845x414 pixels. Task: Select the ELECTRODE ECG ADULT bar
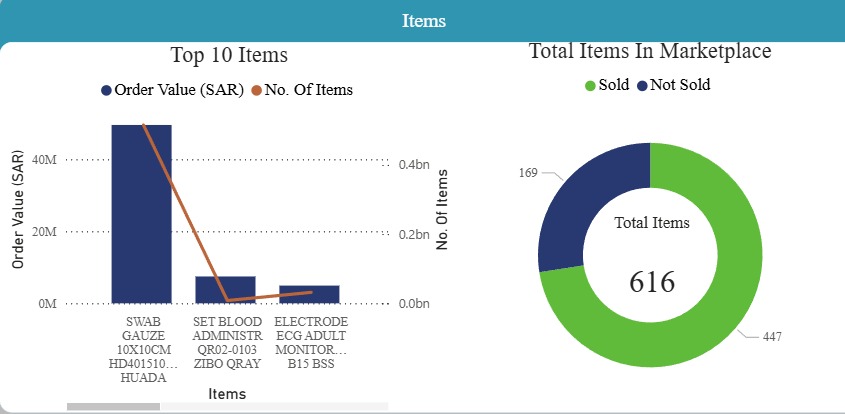click(309, 294)
